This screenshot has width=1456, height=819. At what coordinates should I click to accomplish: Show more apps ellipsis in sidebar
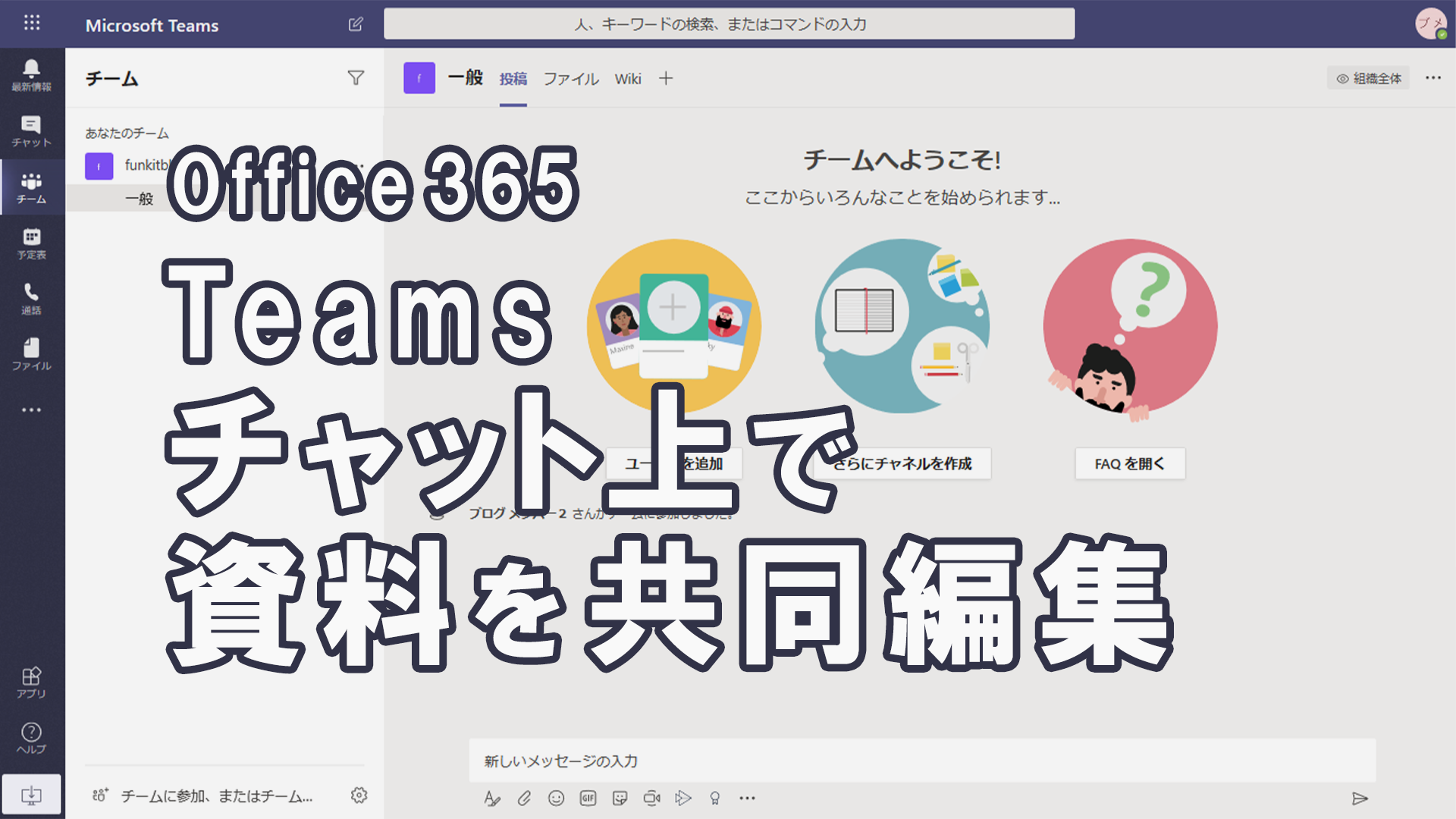pyautogui.click(x=31, y=410)
